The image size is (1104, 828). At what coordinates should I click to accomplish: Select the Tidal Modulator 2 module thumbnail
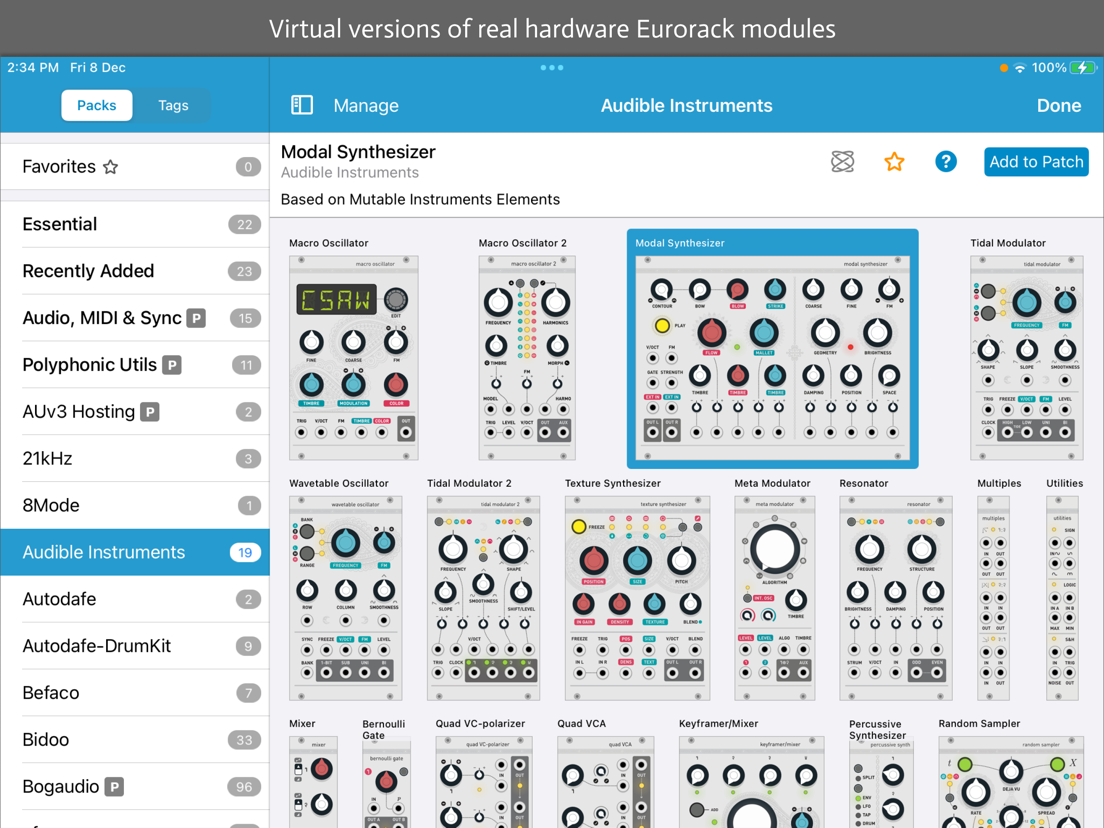tap(483, 598)
